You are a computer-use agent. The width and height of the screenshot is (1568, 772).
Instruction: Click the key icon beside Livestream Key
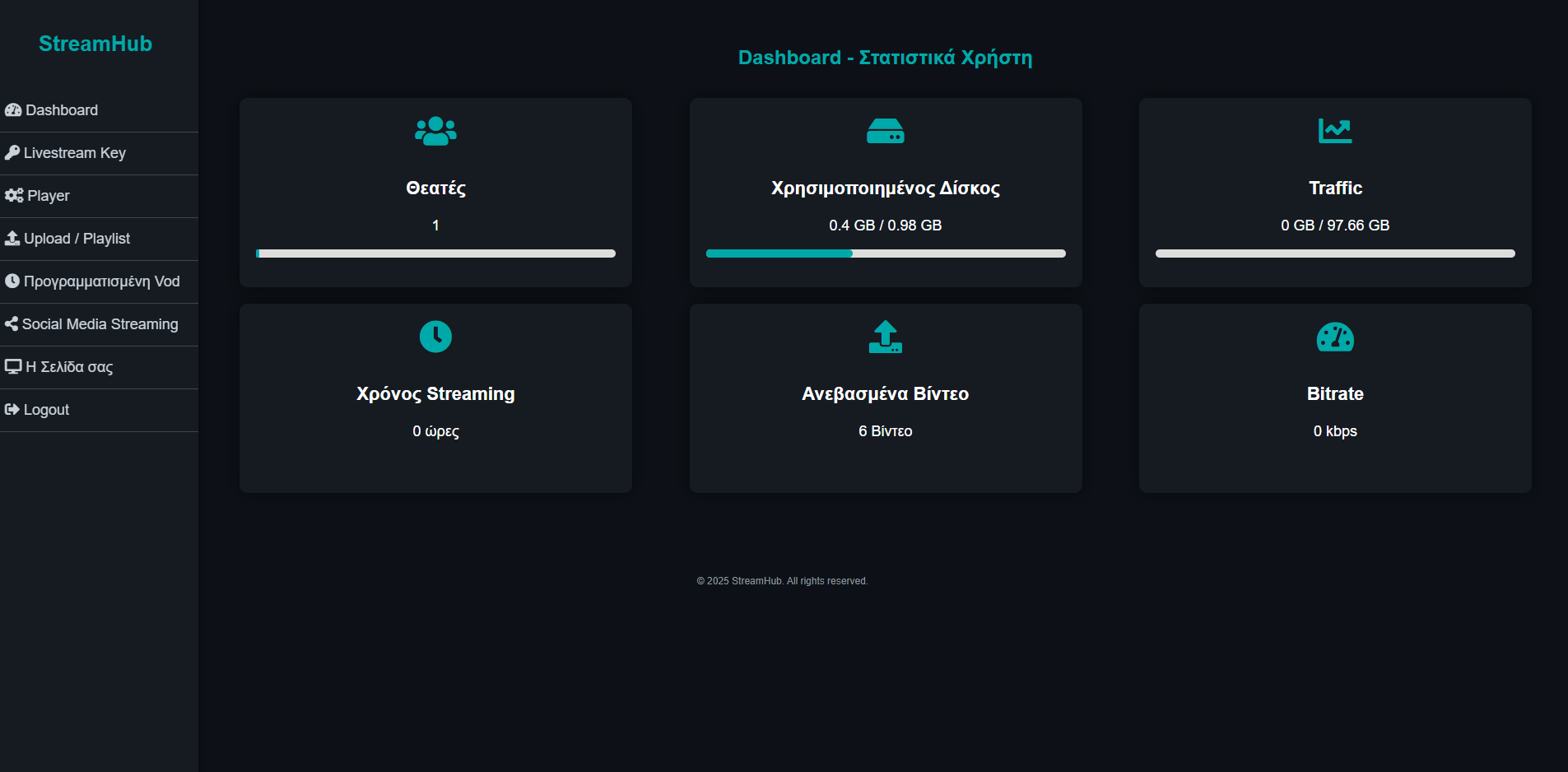pos(12,153)
